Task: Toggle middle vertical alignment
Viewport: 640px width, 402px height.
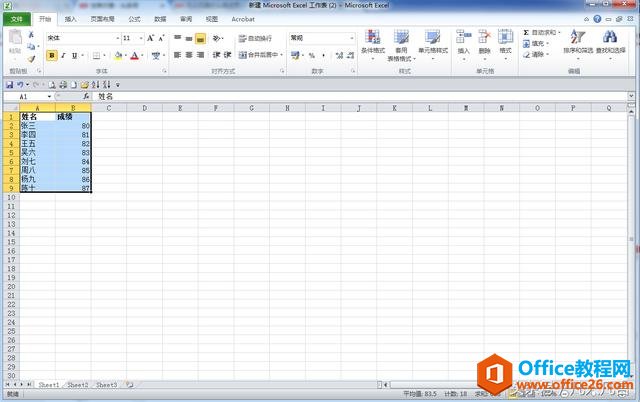Action: coord(189,38)
